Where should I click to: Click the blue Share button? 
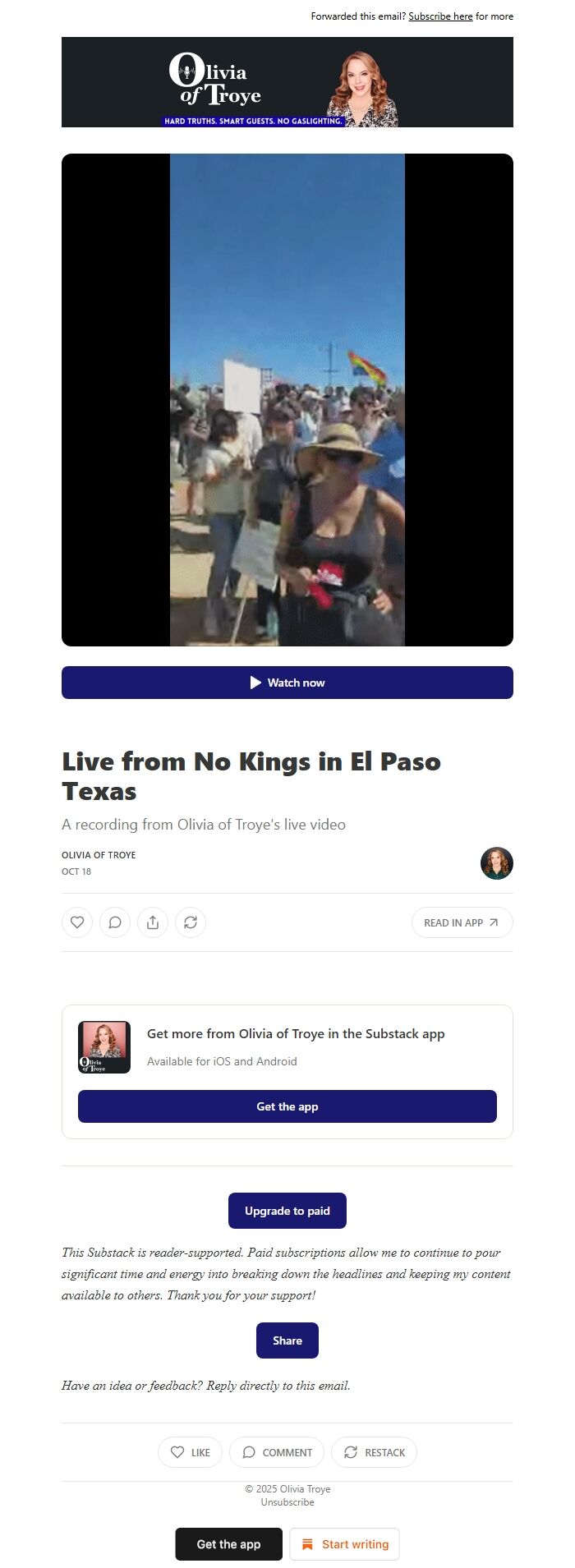(x=287, y=1340)
